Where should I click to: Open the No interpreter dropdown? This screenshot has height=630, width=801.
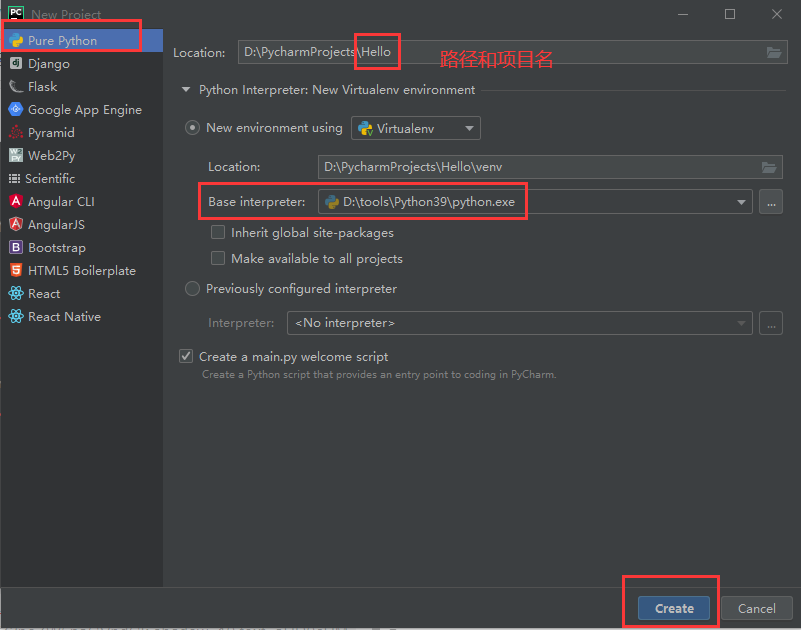tap(520, 323)
